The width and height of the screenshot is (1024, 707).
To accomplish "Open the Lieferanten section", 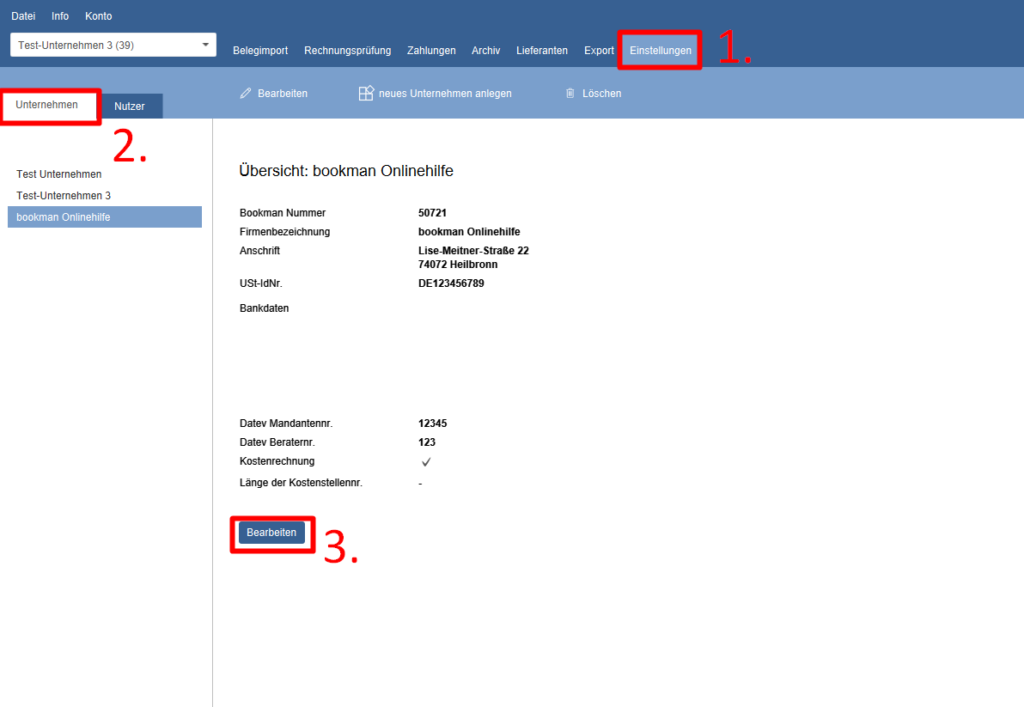I will point(542,50).
